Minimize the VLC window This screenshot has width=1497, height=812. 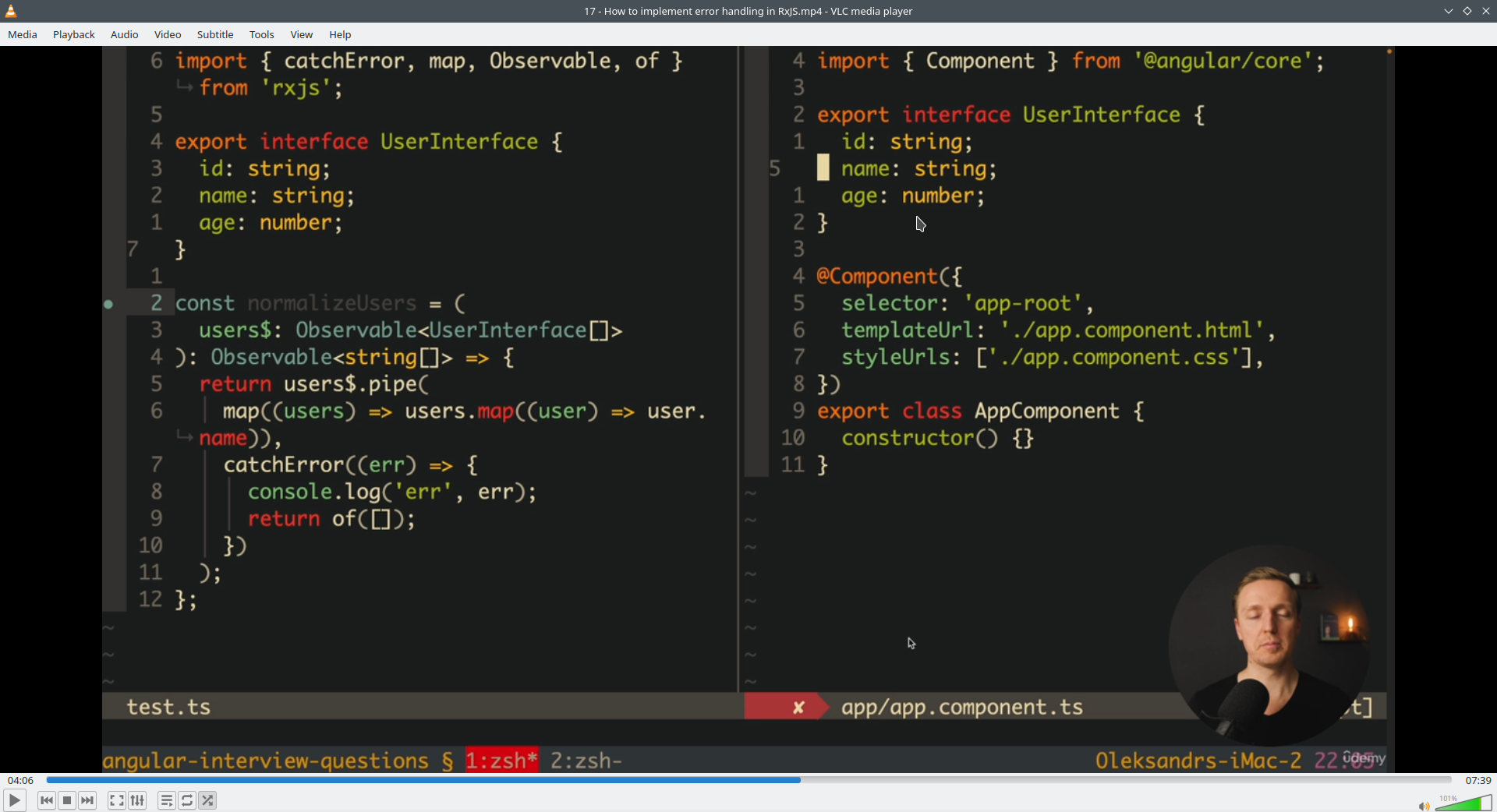1449,11
